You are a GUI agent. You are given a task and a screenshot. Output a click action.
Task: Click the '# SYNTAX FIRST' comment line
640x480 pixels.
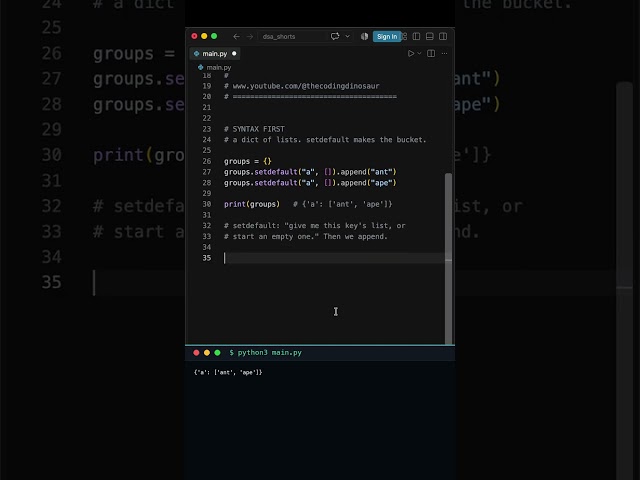pos(254,129)
